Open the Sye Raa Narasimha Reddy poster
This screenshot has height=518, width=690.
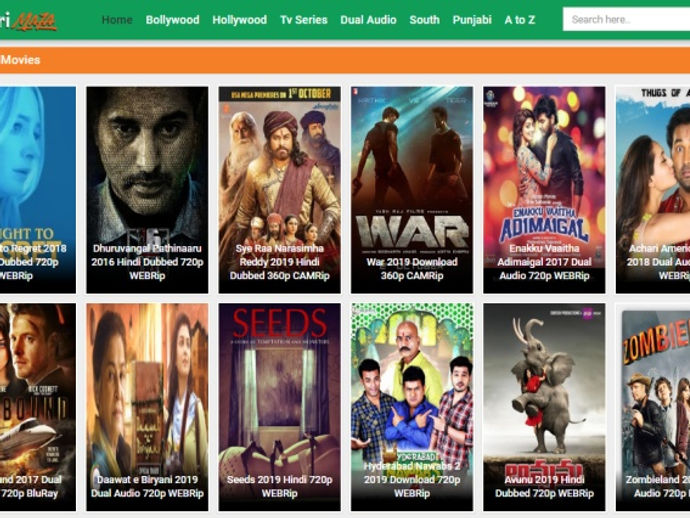click(x=279, y=190)
